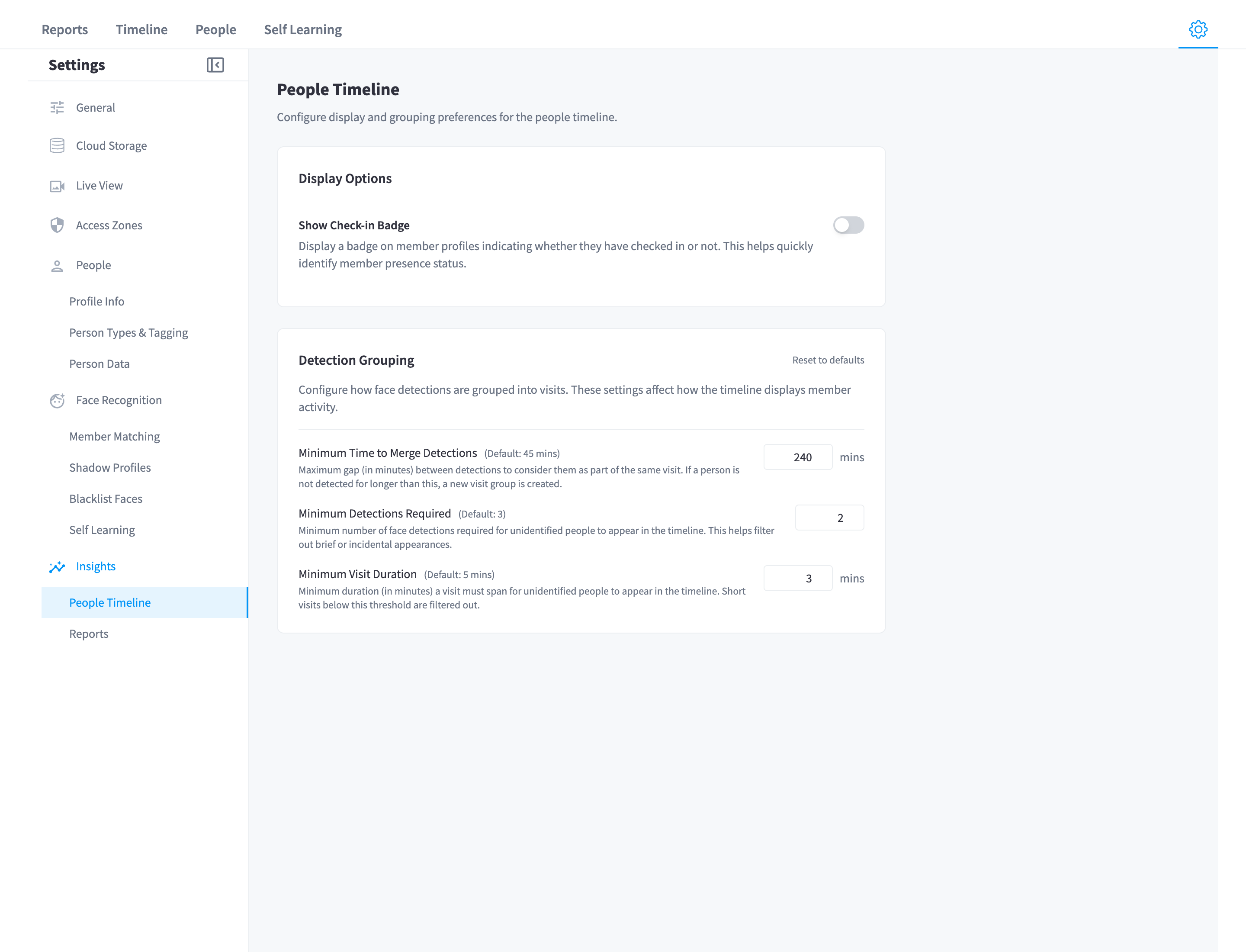Edit Minimum Visit Duration field
This screenshot has width=1246, height=952.
coord(798,578)
